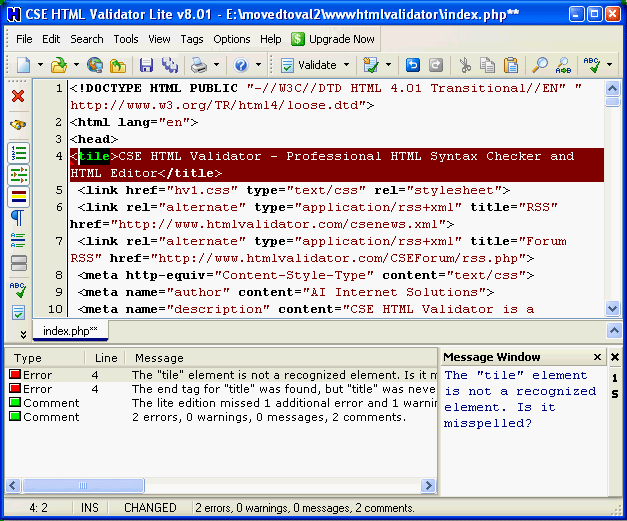The image size is (627, 521).
Task: Run spell check from the top toolbar
Action: (591, 65)
